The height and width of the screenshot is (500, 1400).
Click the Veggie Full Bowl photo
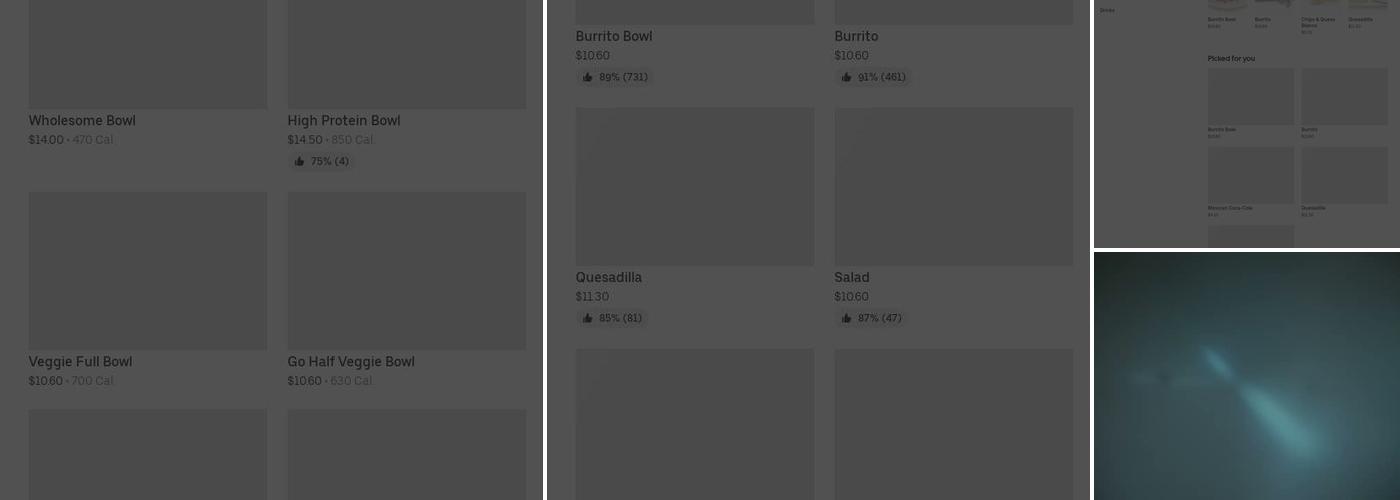pos(147,271)
